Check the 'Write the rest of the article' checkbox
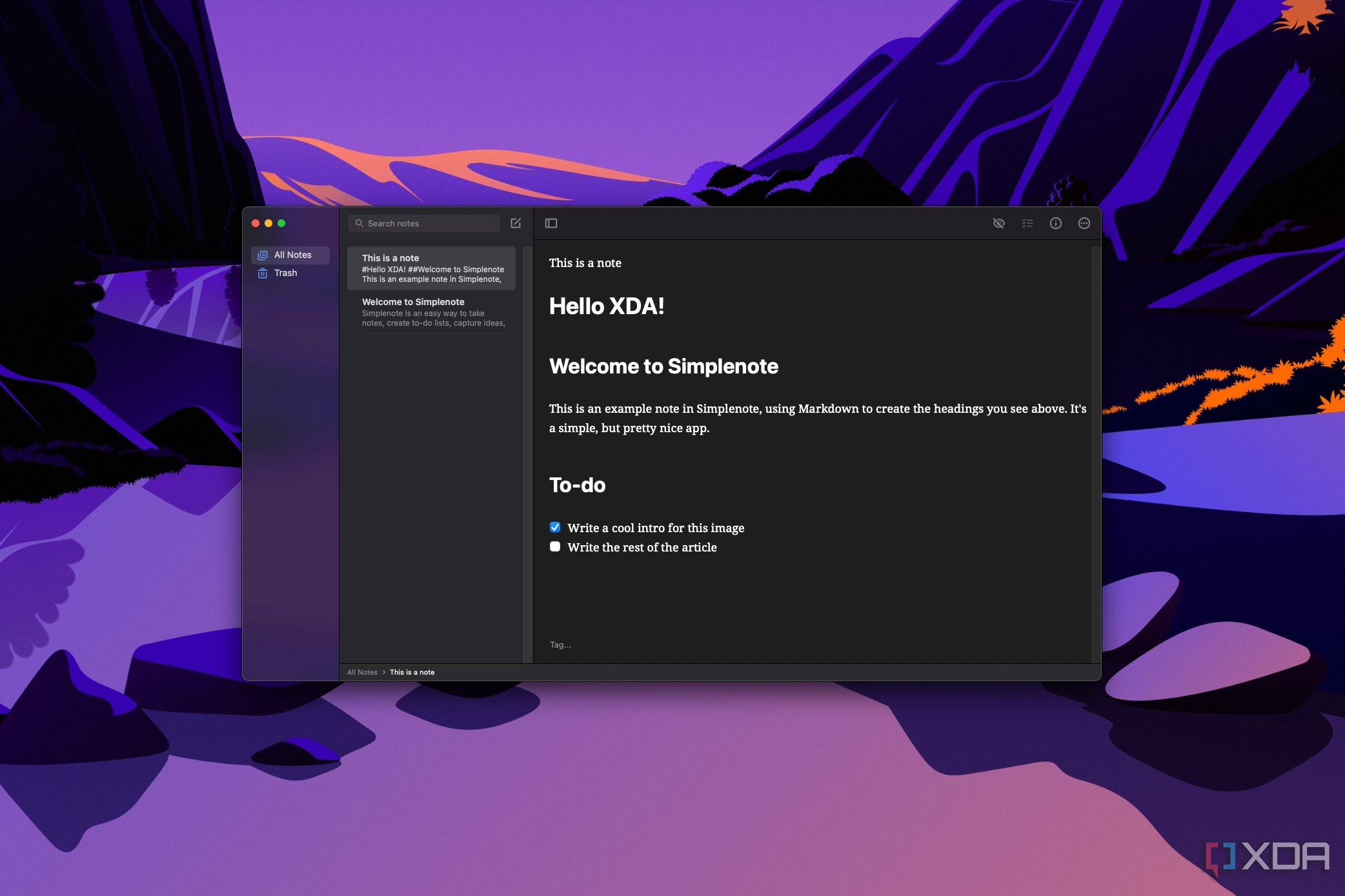1345x896 pixels. pyautogui.click(x=555, y=546)
